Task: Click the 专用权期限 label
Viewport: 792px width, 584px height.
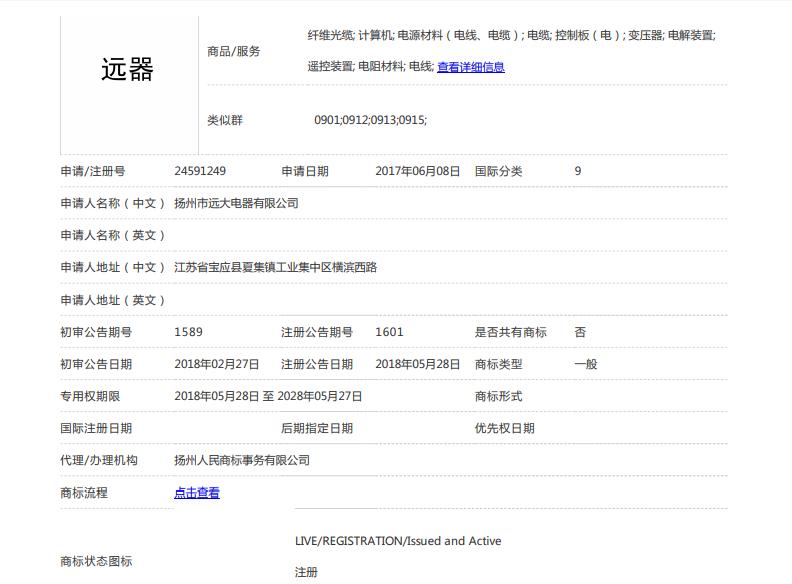Action: coord(90,396)
